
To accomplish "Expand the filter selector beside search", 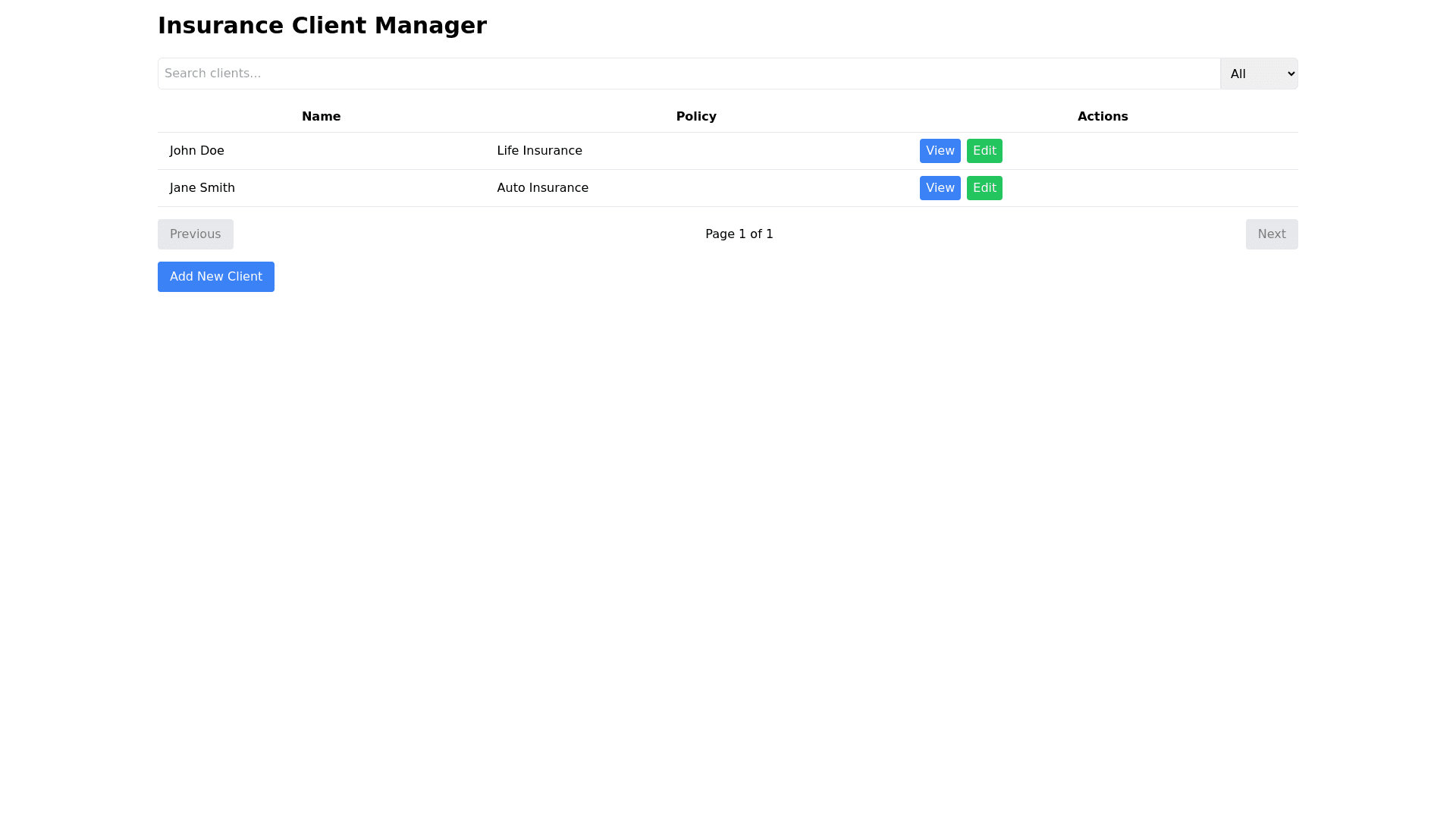I will (x=1258, y=74).
